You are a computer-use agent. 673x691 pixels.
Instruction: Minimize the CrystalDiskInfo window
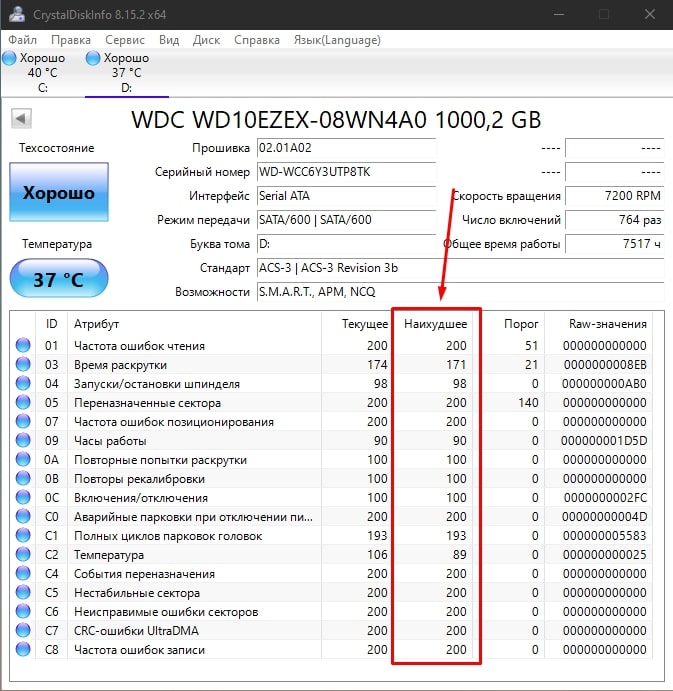(559, 14)
